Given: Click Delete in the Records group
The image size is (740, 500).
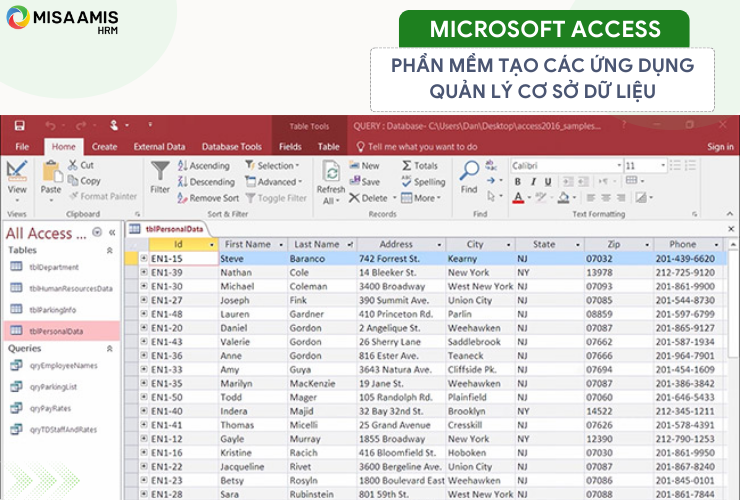Looking at the screenshot, I should (368, 198).
